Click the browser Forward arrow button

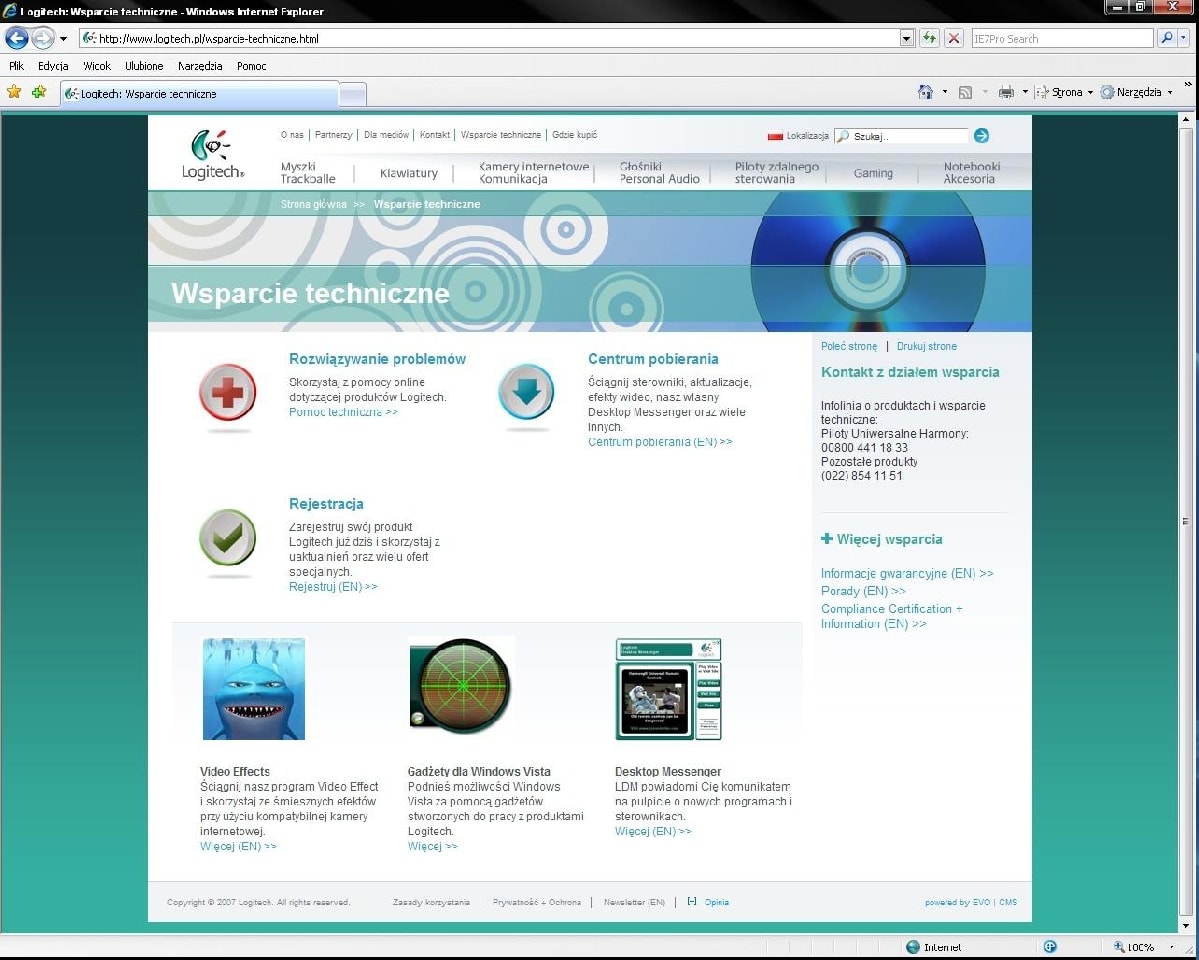pos(43,37)
